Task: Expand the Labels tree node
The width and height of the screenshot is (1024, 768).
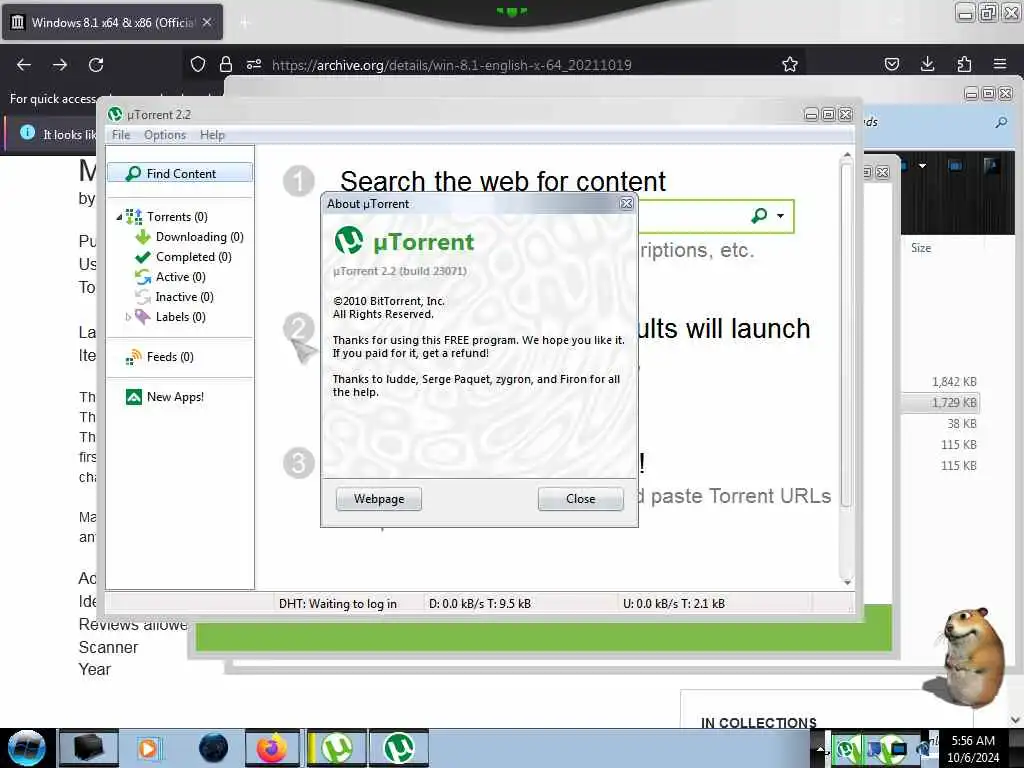Action: click(128, 317)
